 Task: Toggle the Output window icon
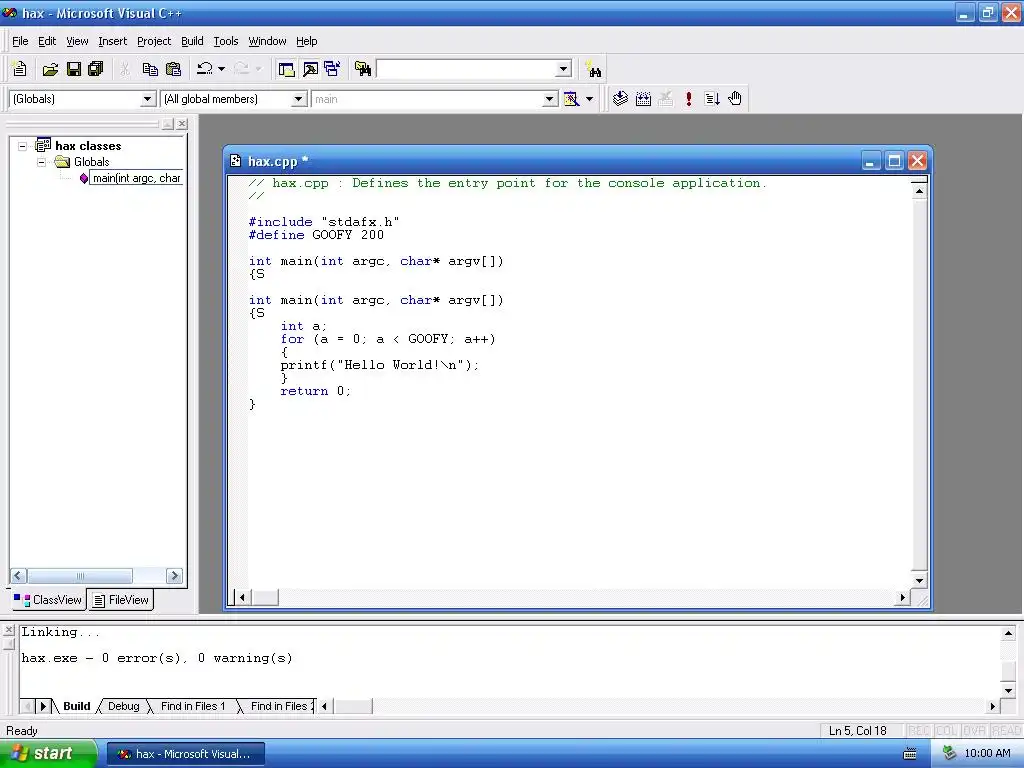tap(310, 69)
